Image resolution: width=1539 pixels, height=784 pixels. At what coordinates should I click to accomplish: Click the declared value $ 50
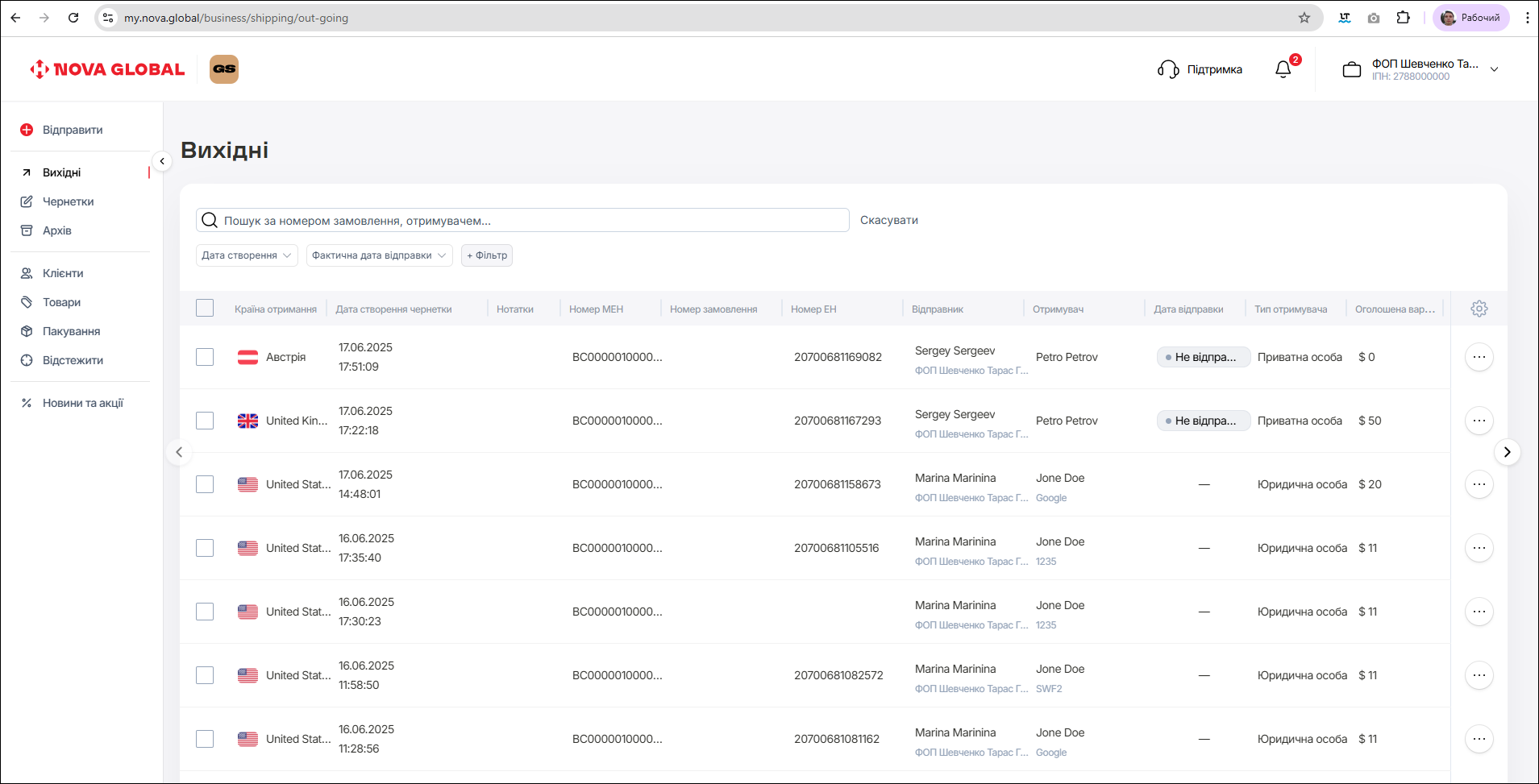tap(1370, 421)
